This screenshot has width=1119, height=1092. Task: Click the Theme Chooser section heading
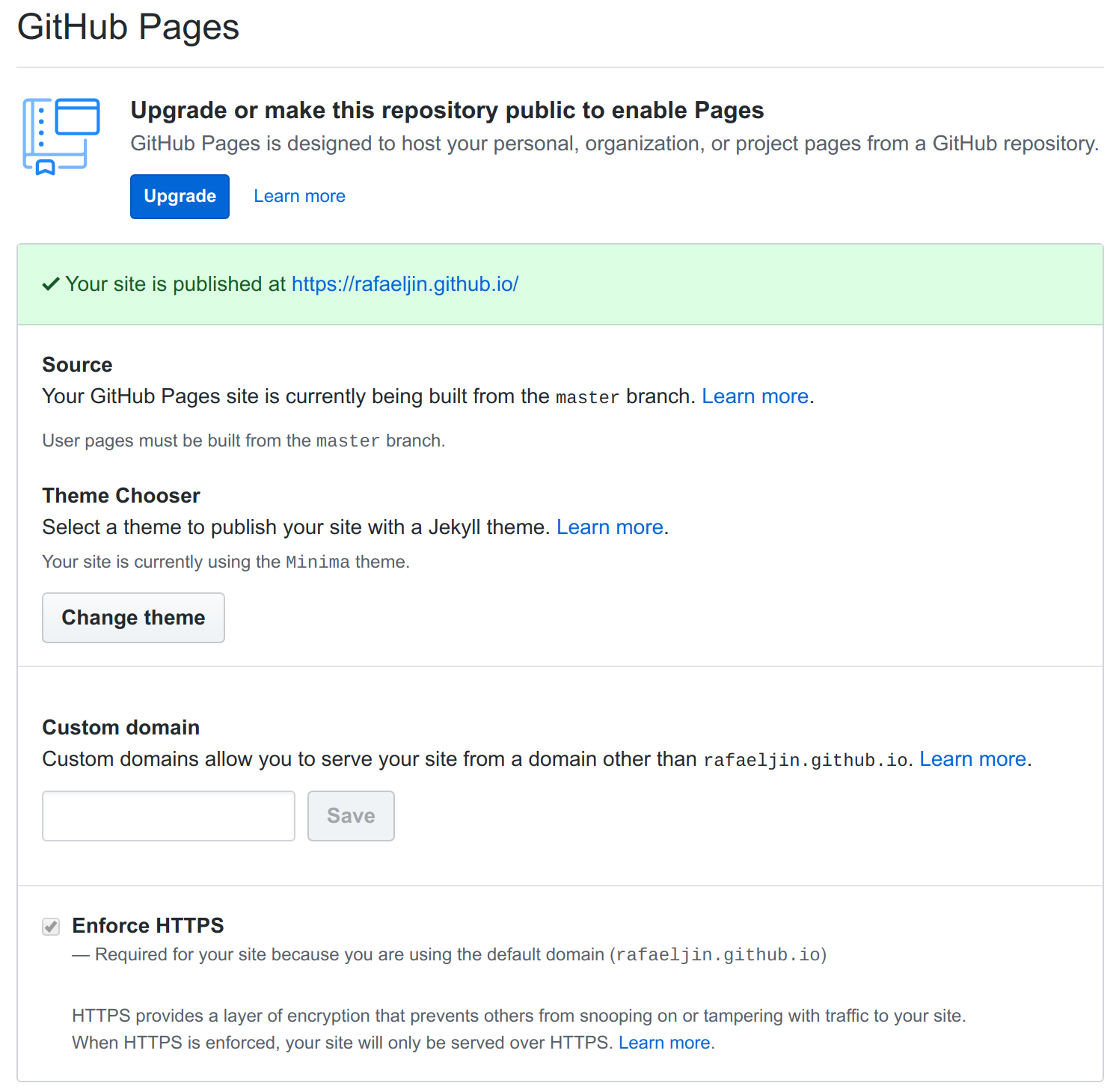[x=121, y=496]
